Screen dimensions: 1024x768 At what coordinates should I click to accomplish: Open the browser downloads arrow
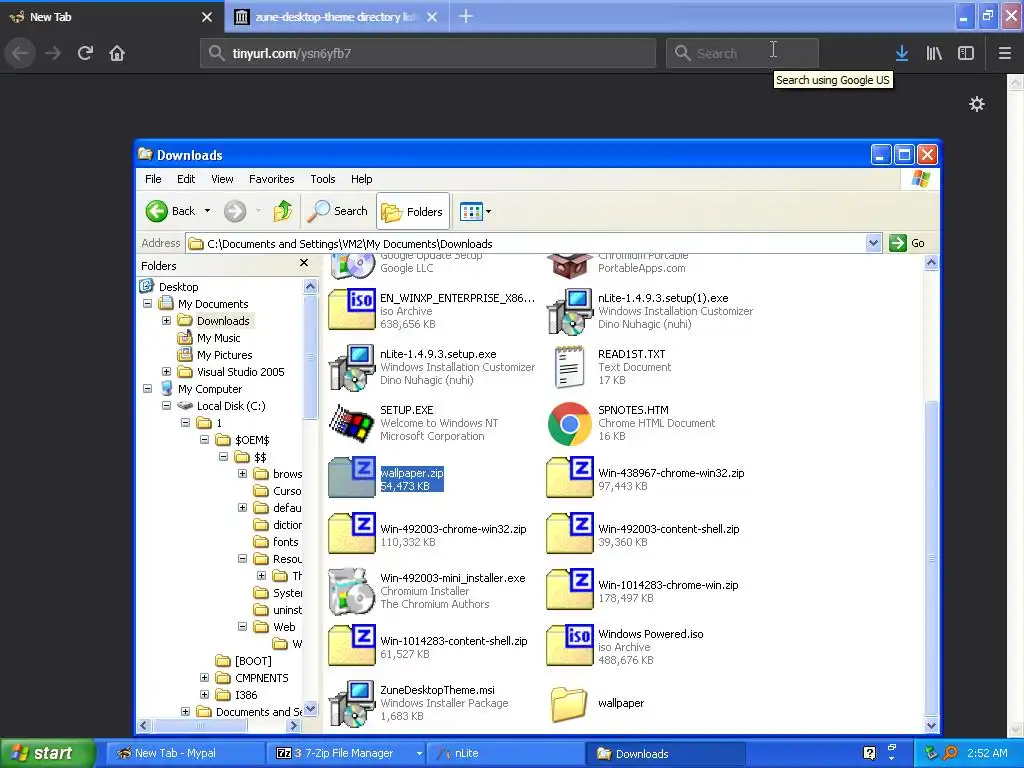click(x=902, y=53)
